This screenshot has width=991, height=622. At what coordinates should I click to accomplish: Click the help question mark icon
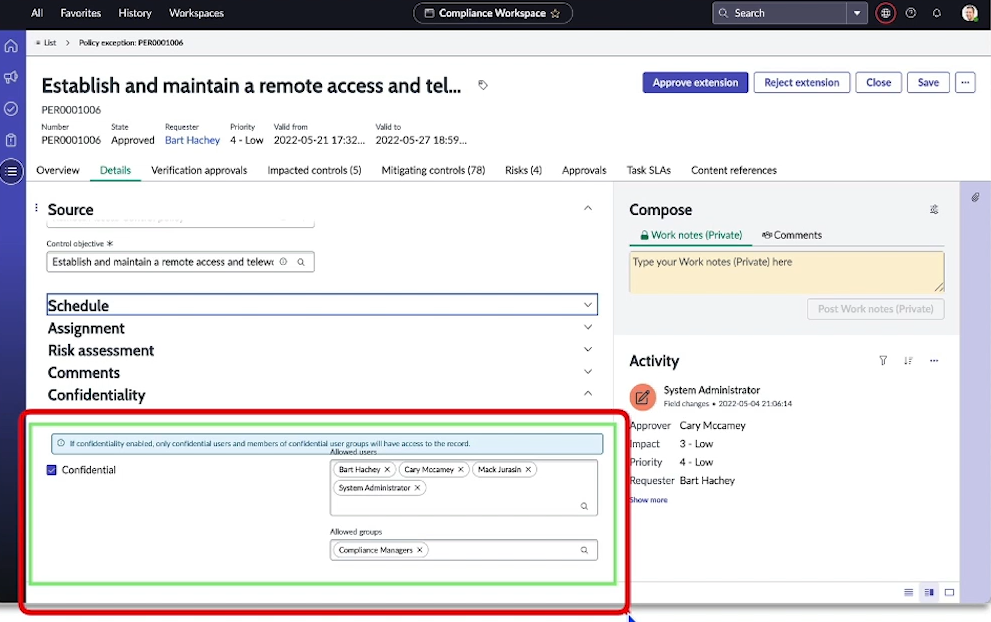(x=911, y=13)
